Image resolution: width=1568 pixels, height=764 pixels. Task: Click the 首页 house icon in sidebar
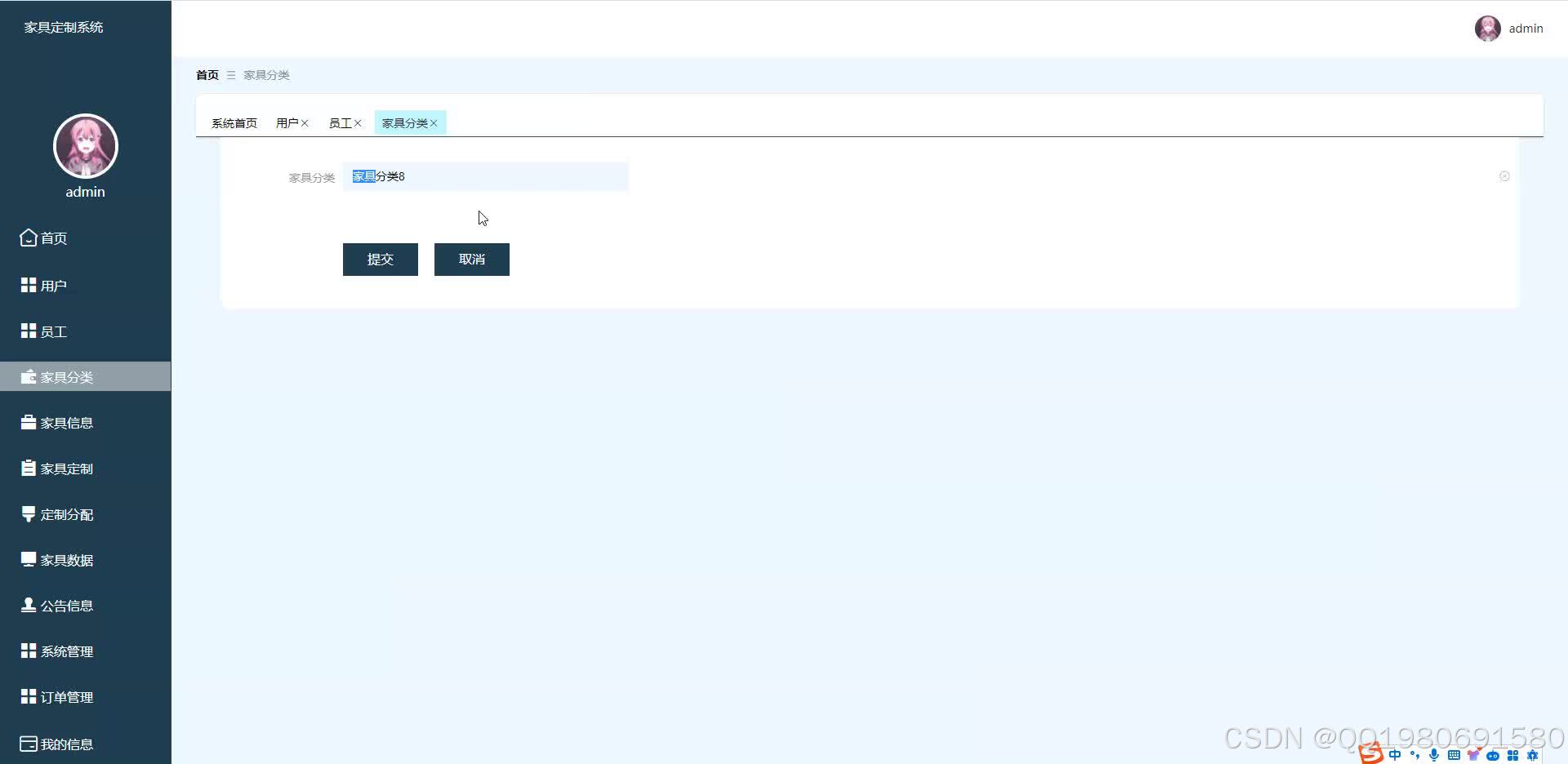[x=29, y=238]
